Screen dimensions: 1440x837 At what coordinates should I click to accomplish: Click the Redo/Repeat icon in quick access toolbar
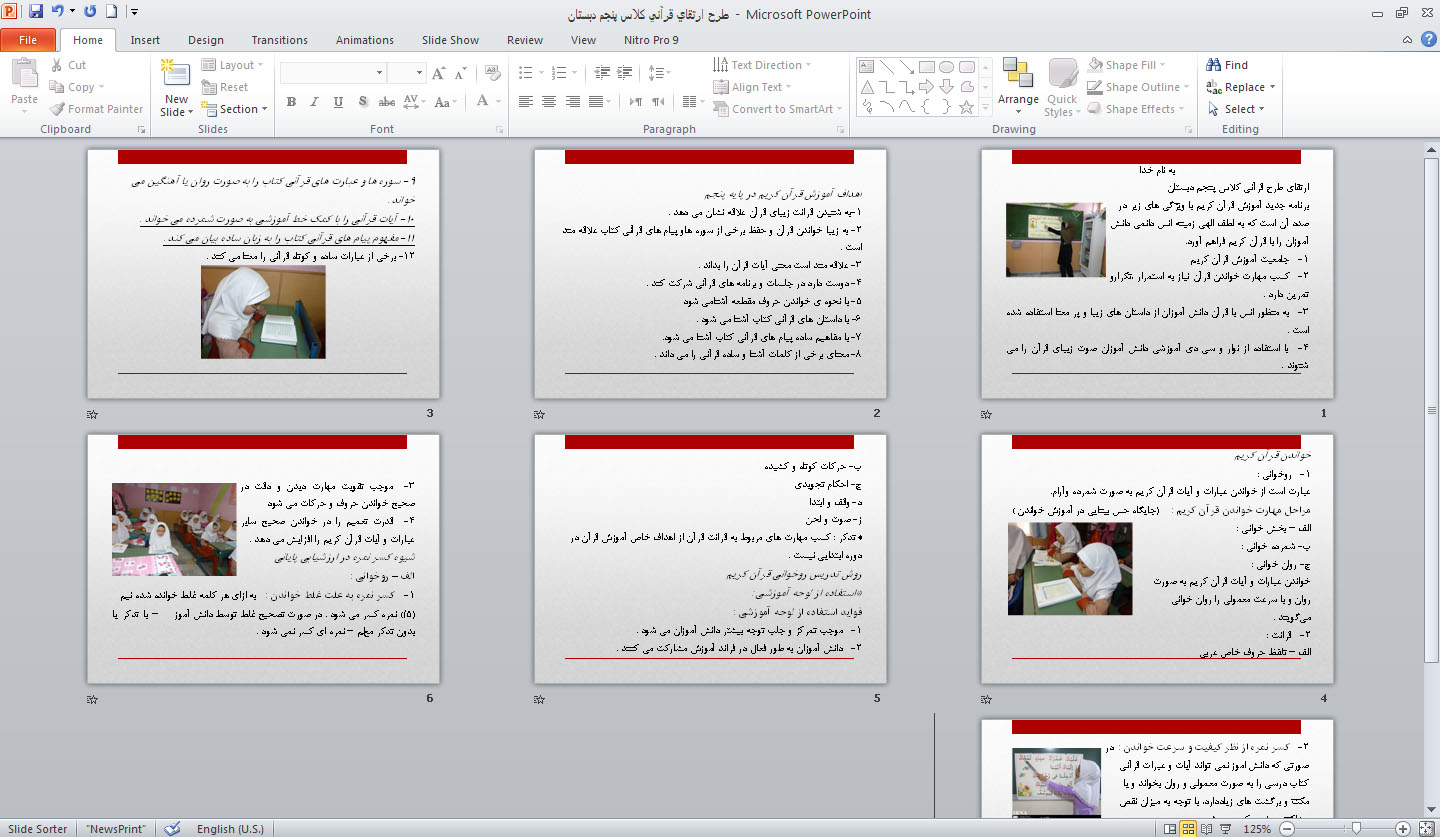tap(90, 13)
